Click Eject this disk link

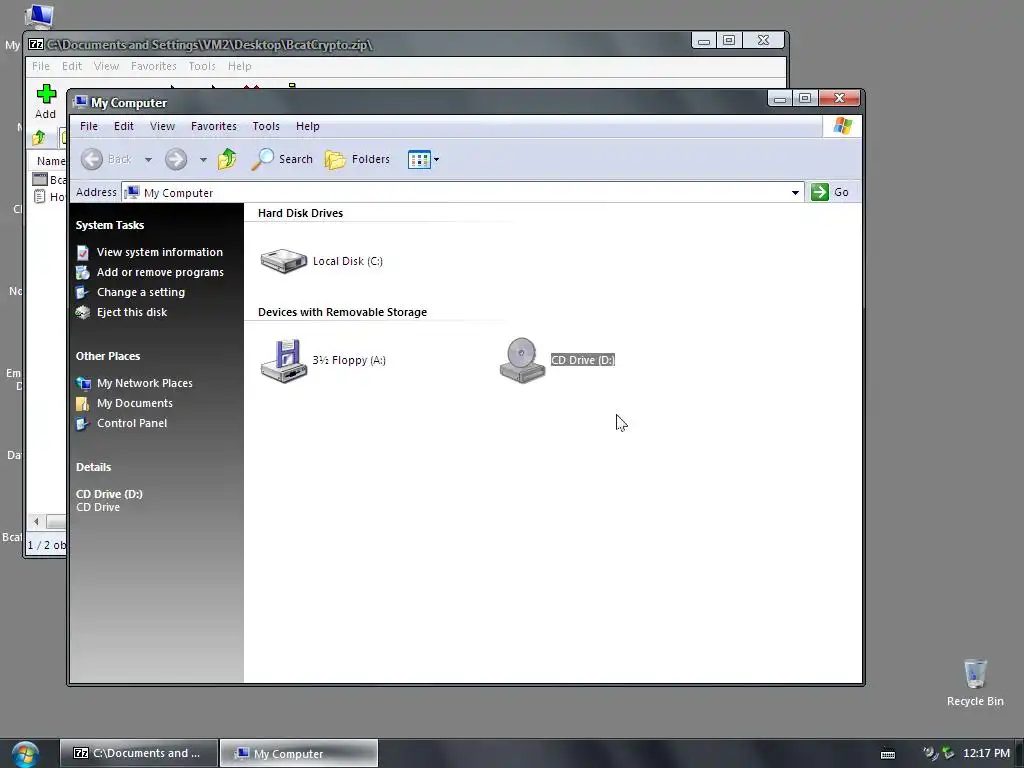132,312
